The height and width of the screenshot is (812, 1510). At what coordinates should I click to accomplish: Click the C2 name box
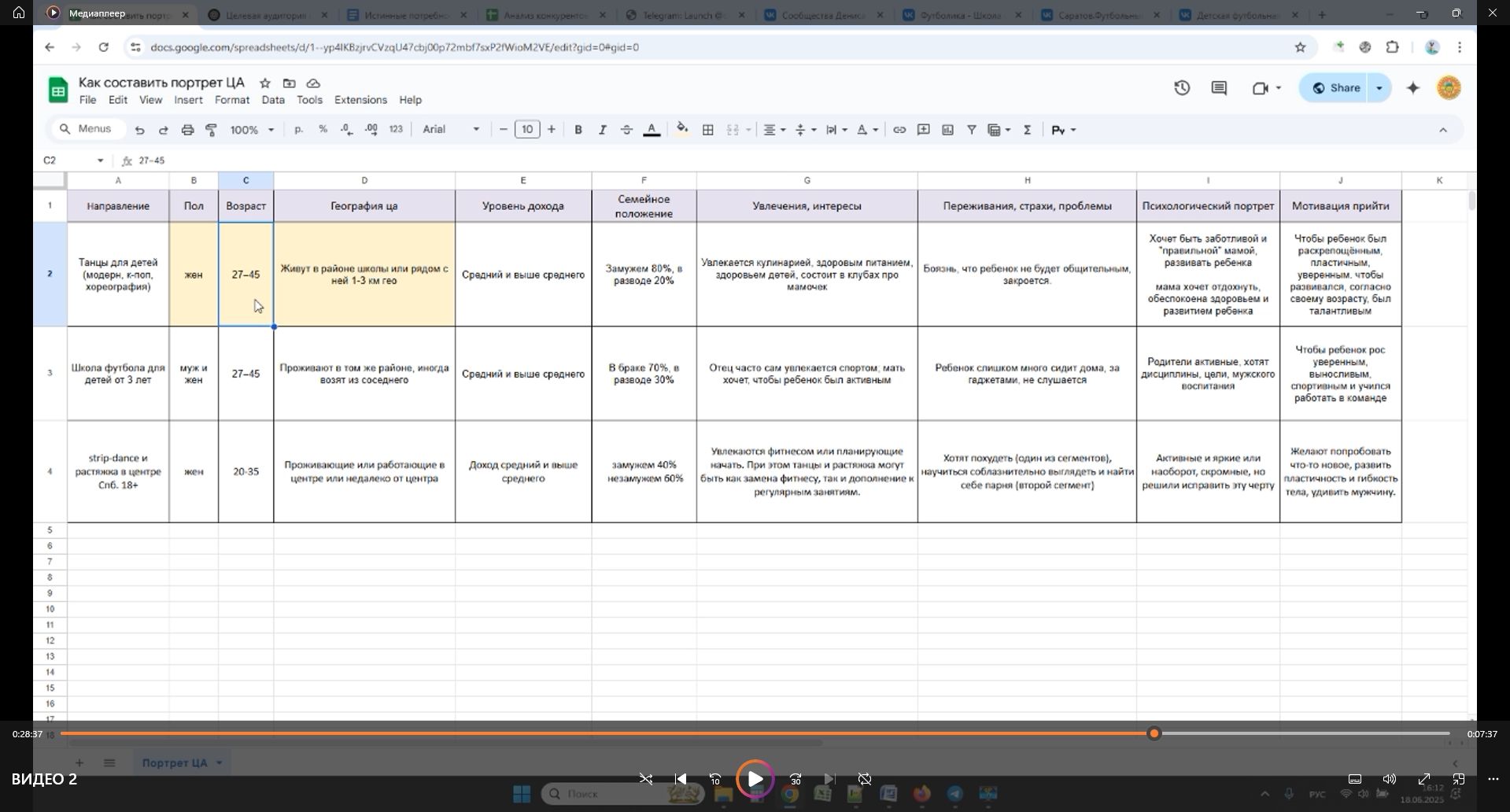point(73,161)
